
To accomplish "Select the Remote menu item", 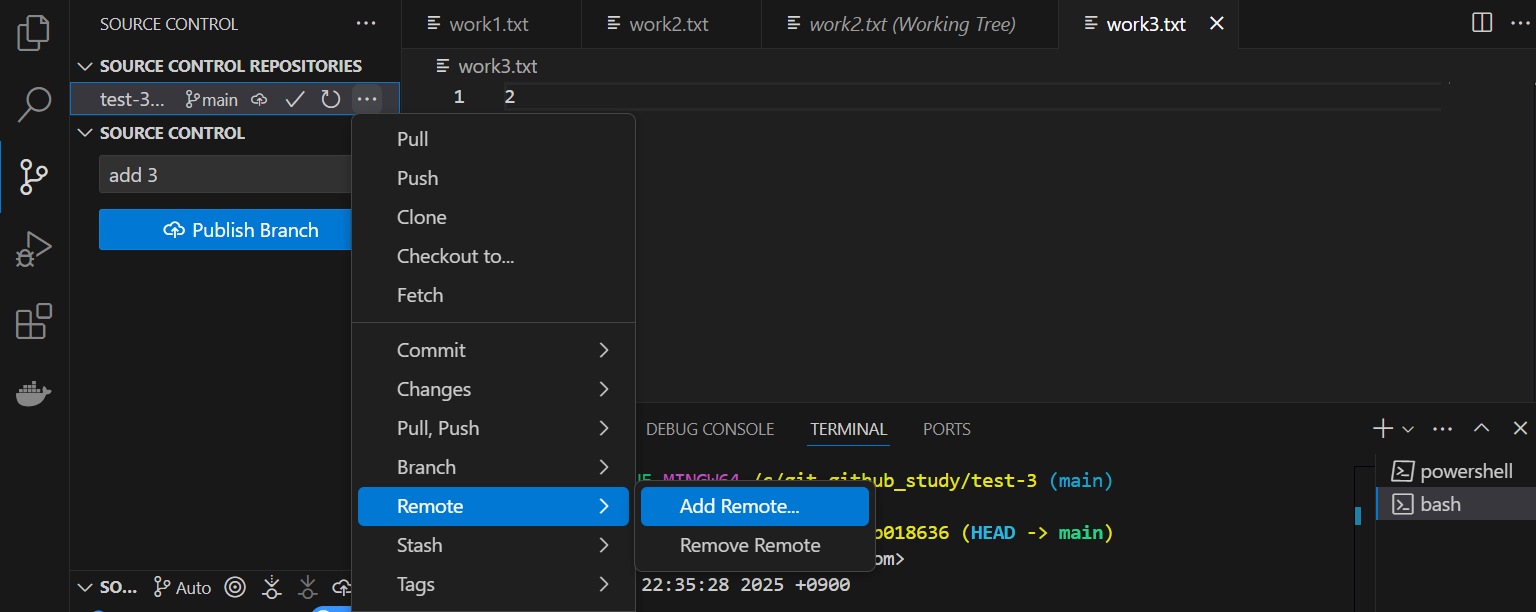I will [x=493, y=506].
